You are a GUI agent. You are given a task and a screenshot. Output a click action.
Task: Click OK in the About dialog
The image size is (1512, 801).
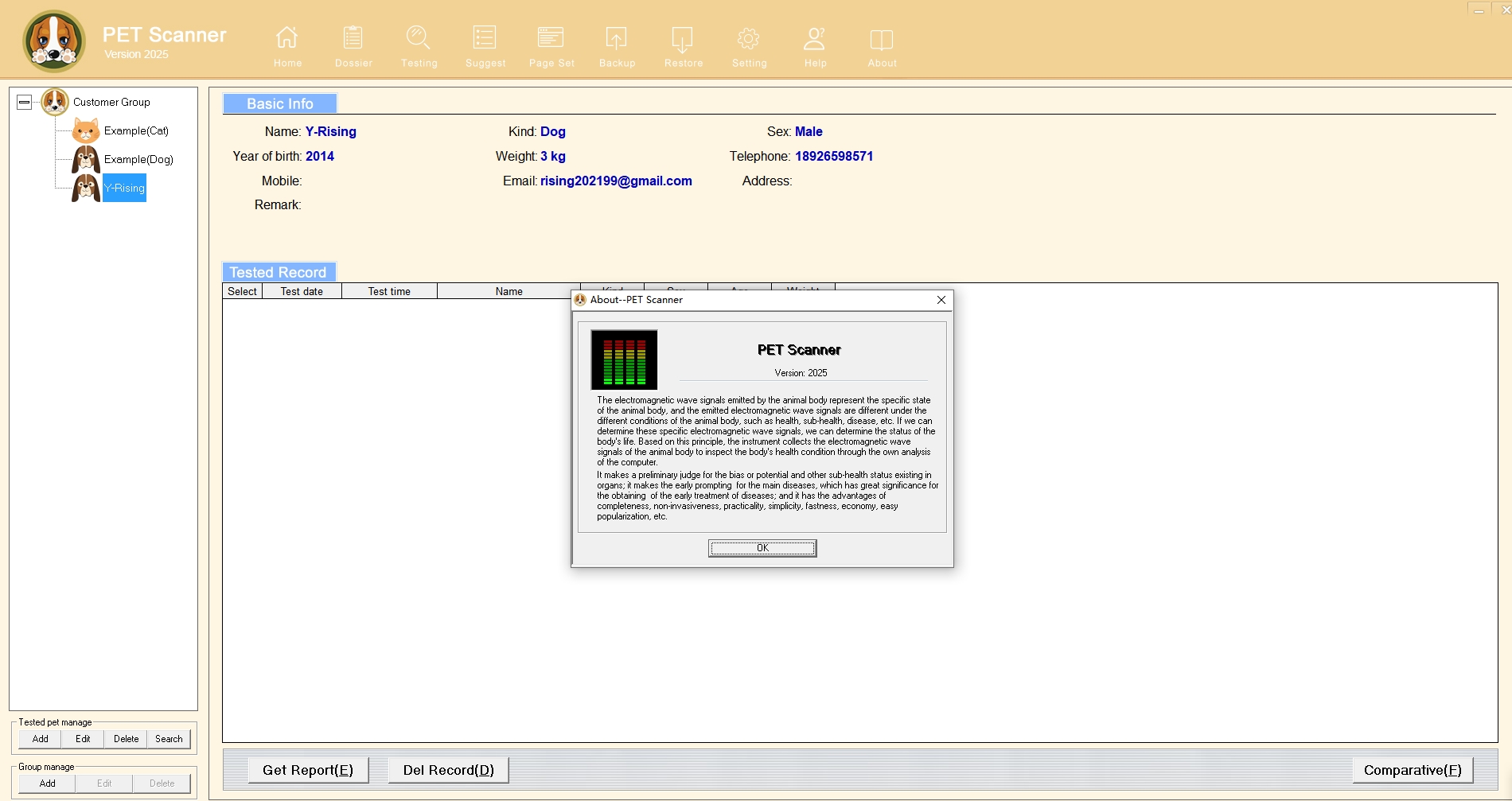click(762, 548)
